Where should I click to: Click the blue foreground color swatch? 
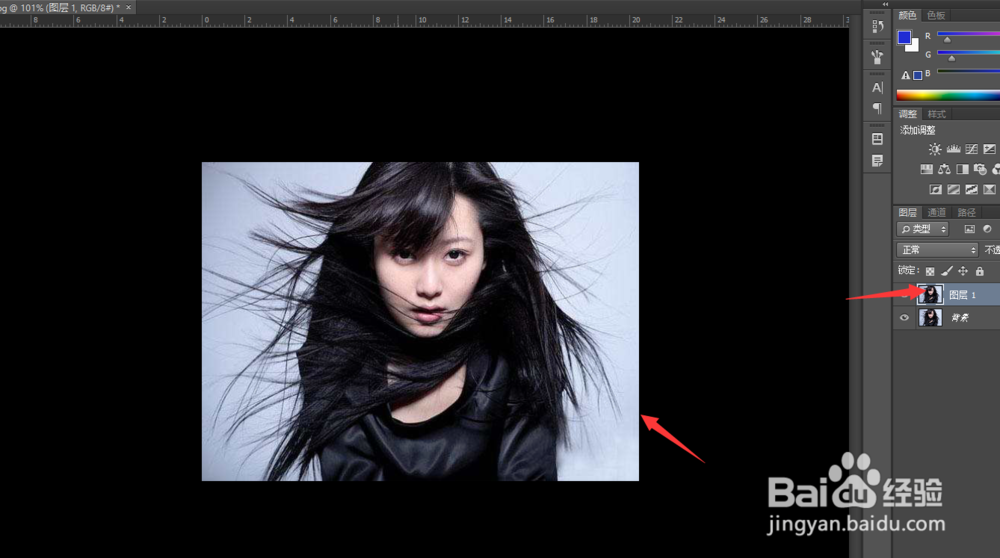pyautogui.click(x=904, y=37)
